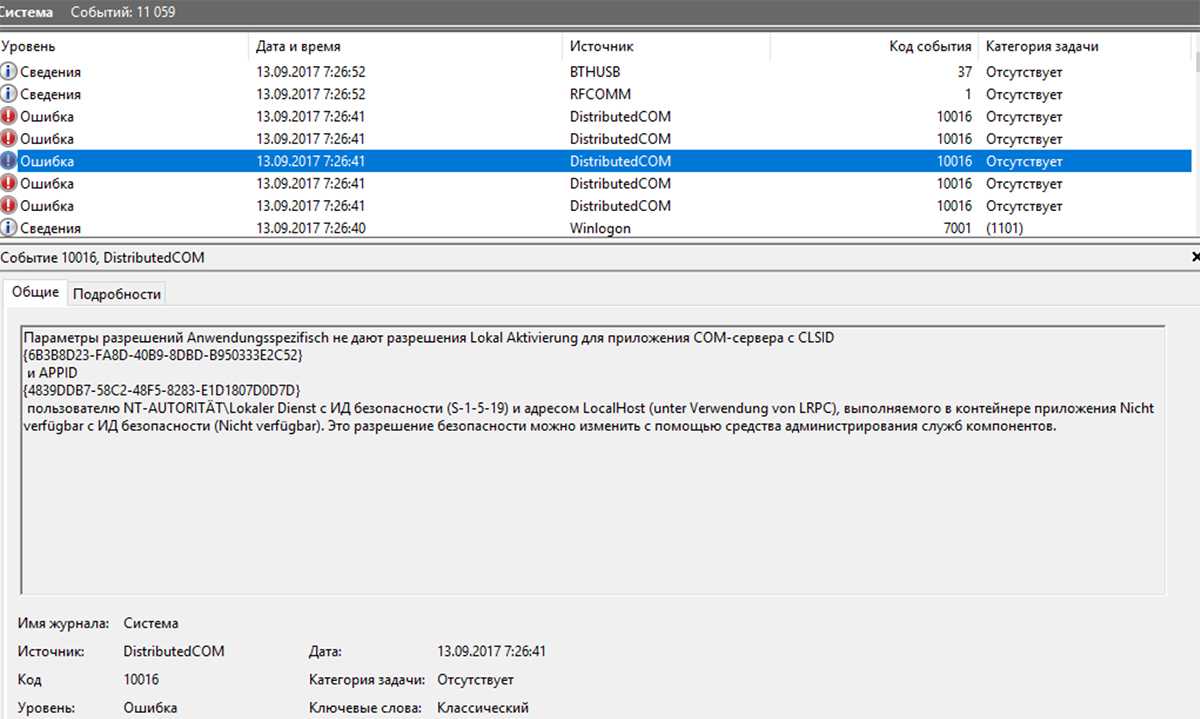Close the event 10016 details pane
This screenshot has height=719, width=1200.
pos(1195,257)
